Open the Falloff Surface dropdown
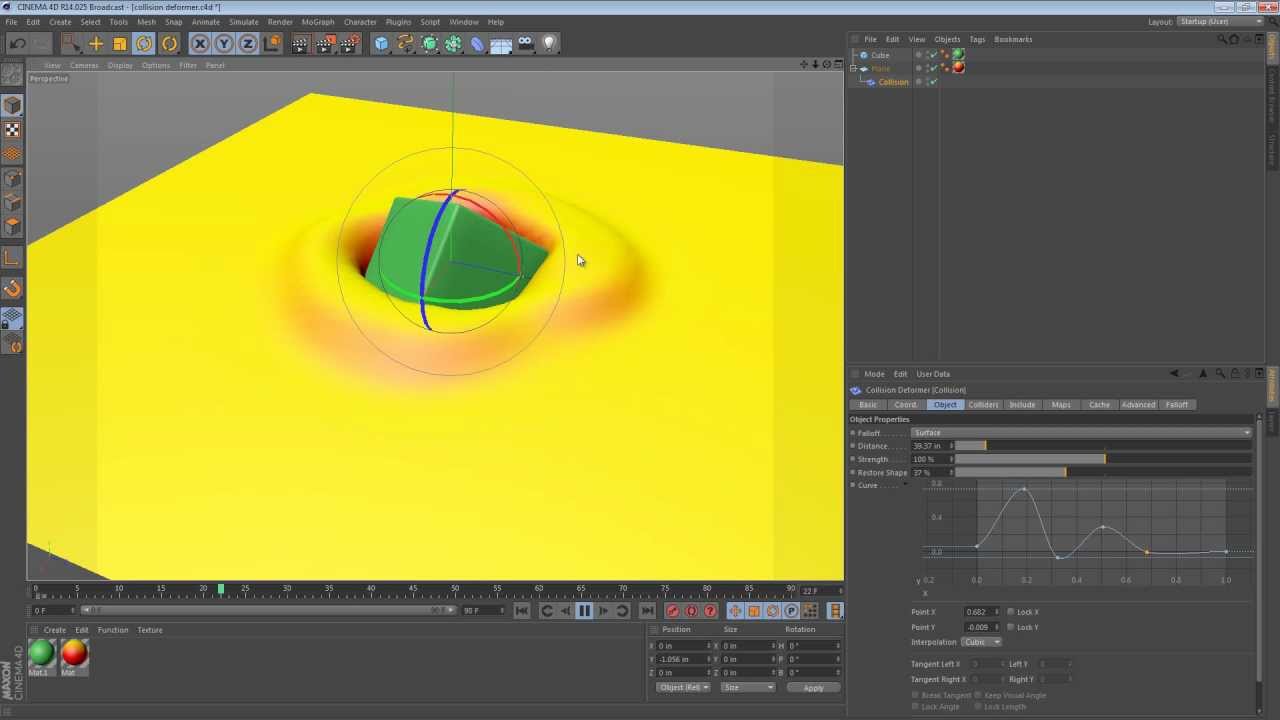The width and height of the screenshot is (1280, 720). [x=1081, y=433]
